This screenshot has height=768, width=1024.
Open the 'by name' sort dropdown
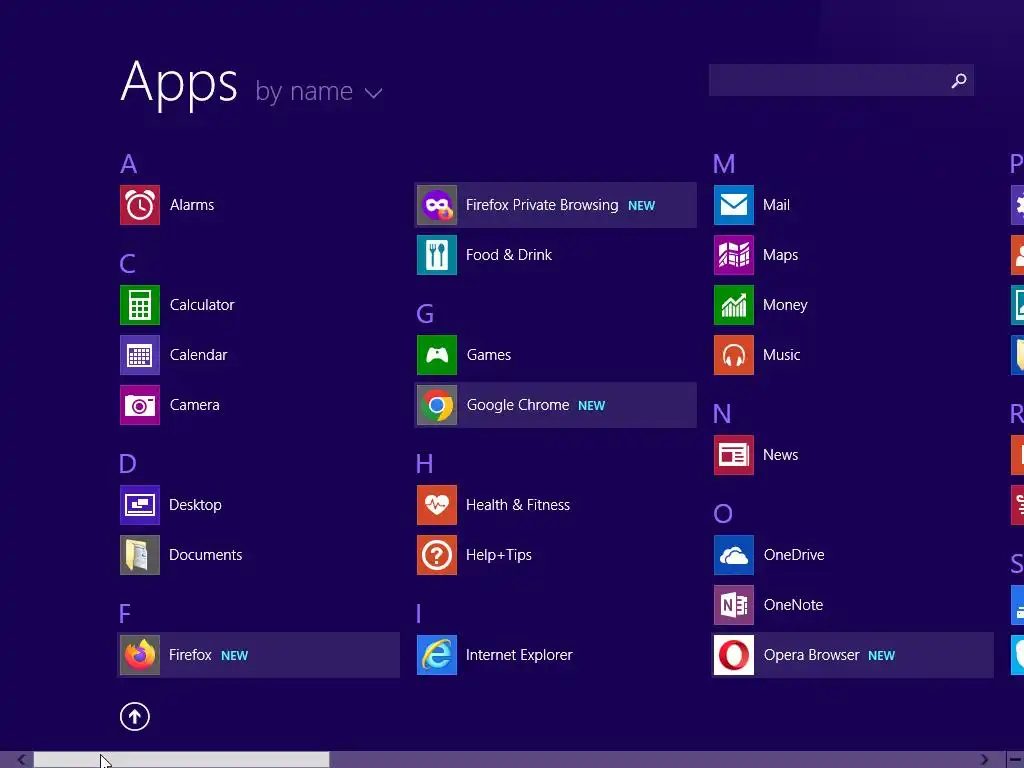click(x=319, y=92)
